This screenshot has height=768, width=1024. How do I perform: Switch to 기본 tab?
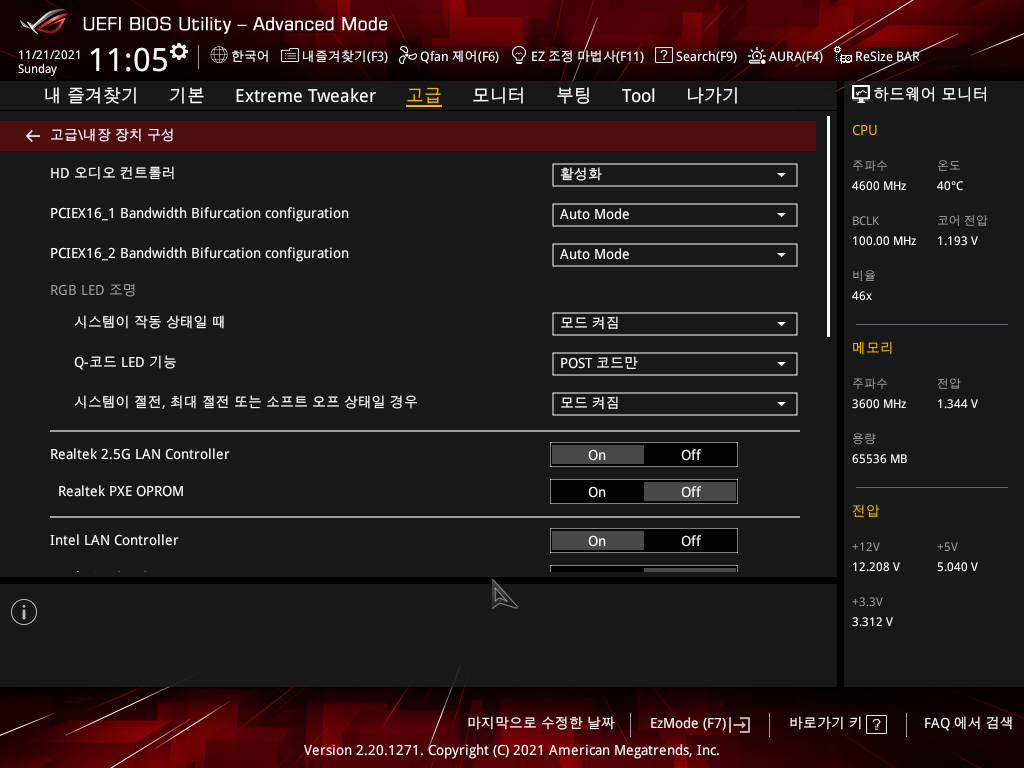[187, 96]
